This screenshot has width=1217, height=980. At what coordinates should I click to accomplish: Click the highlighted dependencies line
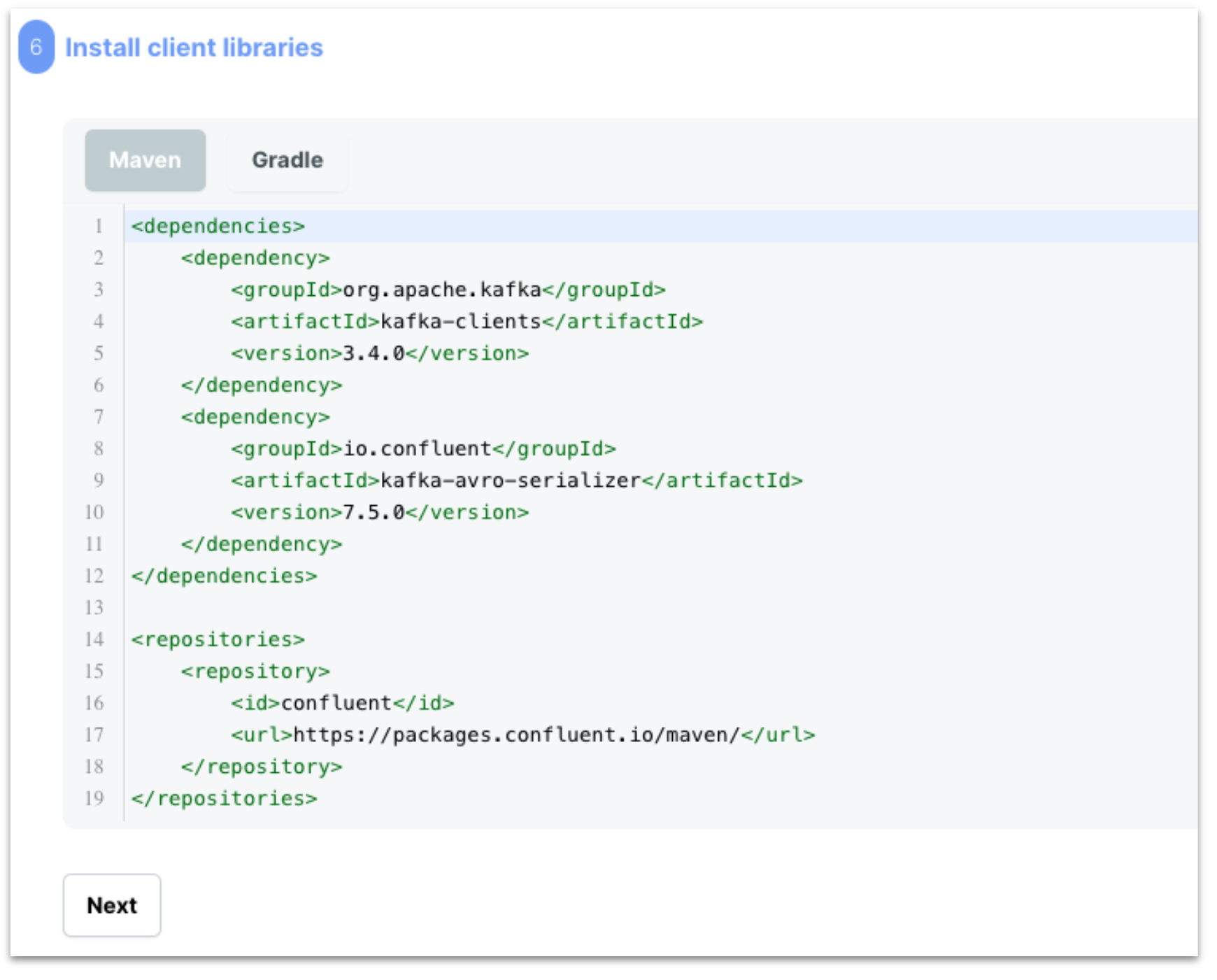pyautogui.click(x=218, y=225)
